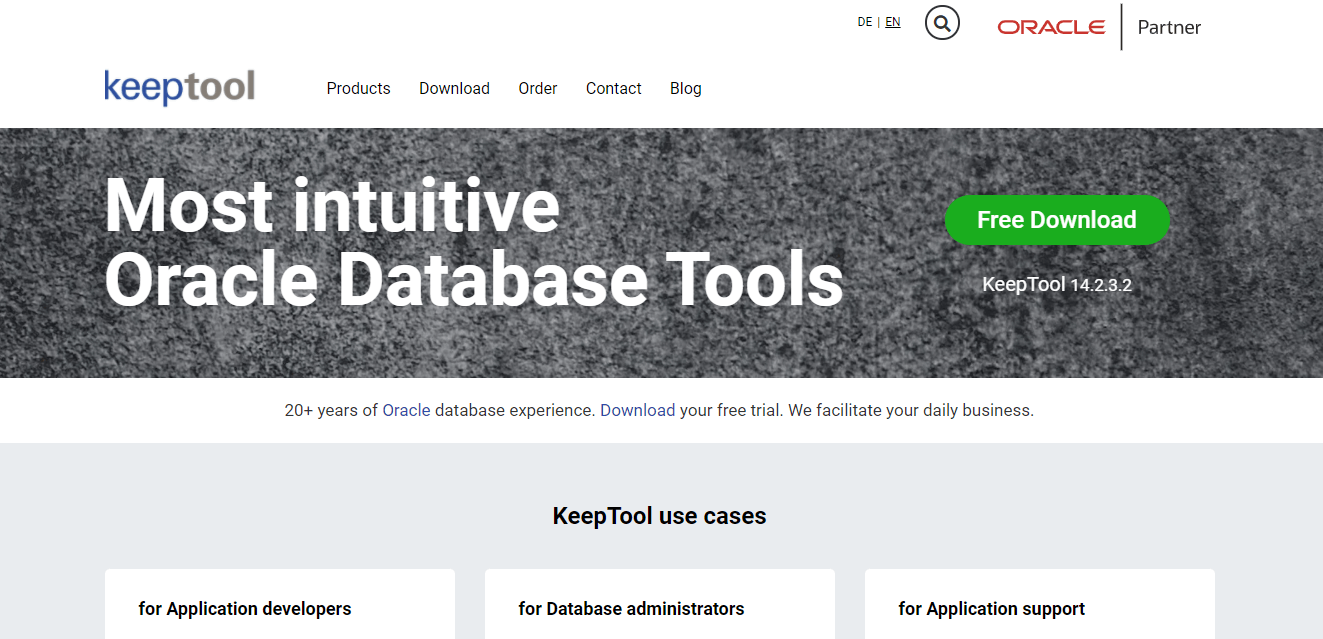Open the search magnifier icon
The width and height of the screenshot is (1323, 639).
(942, 22)
